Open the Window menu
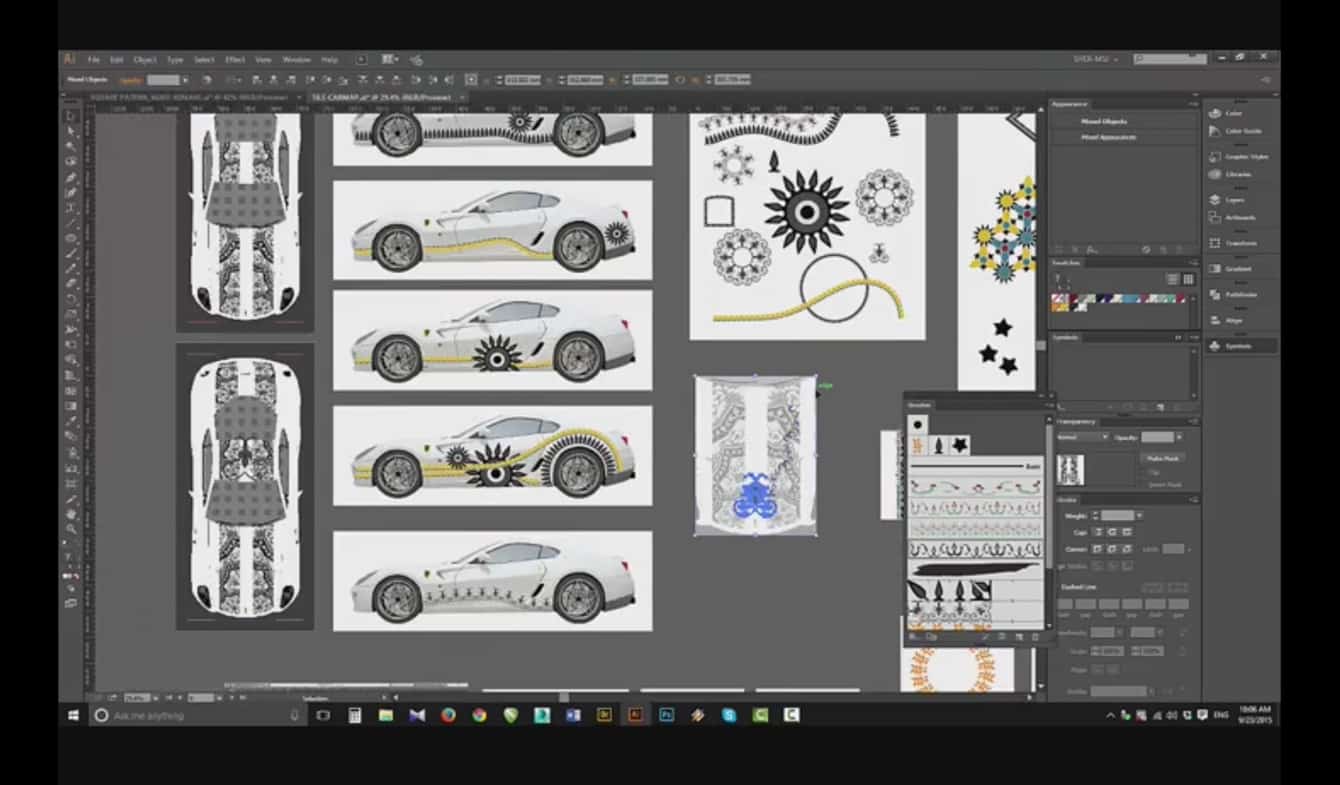 (x=296, y=59)
